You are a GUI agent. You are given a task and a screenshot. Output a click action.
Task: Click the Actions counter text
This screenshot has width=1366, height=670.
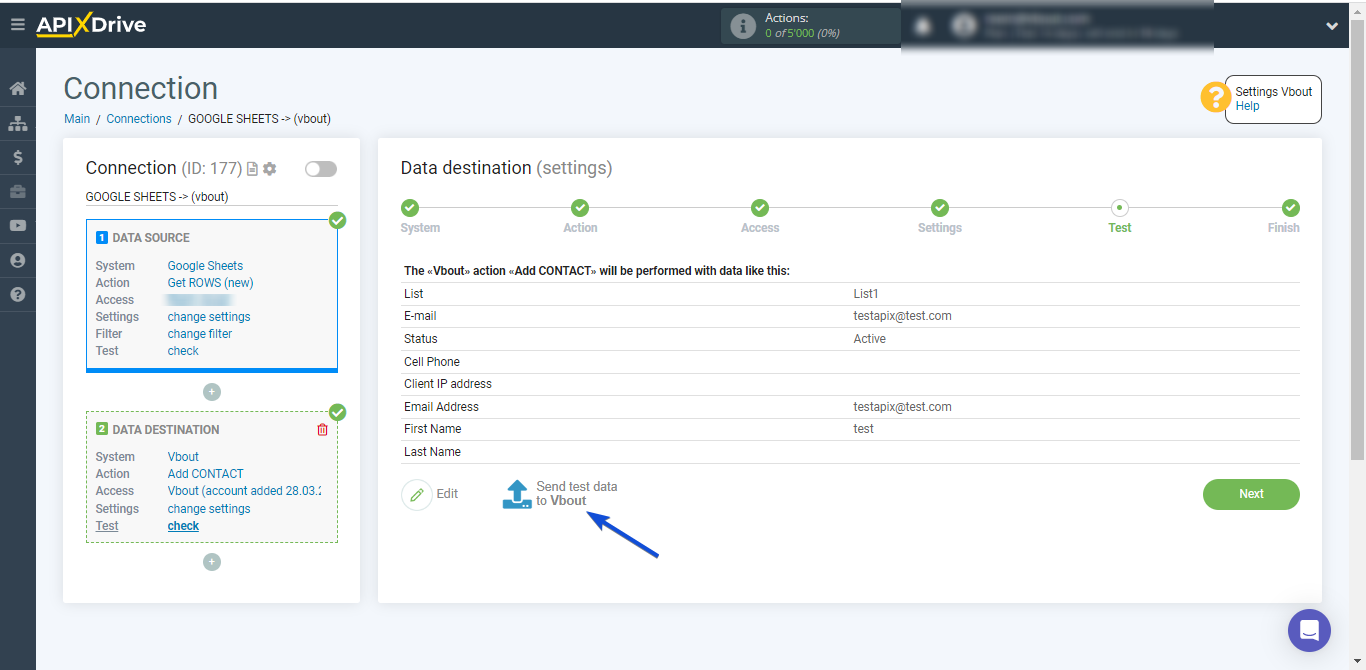[802, 26]
